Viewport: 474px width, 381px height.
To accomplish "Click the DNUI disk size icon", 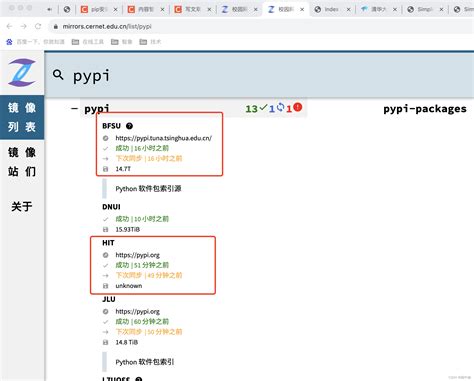I will click(x=106, y=229).
